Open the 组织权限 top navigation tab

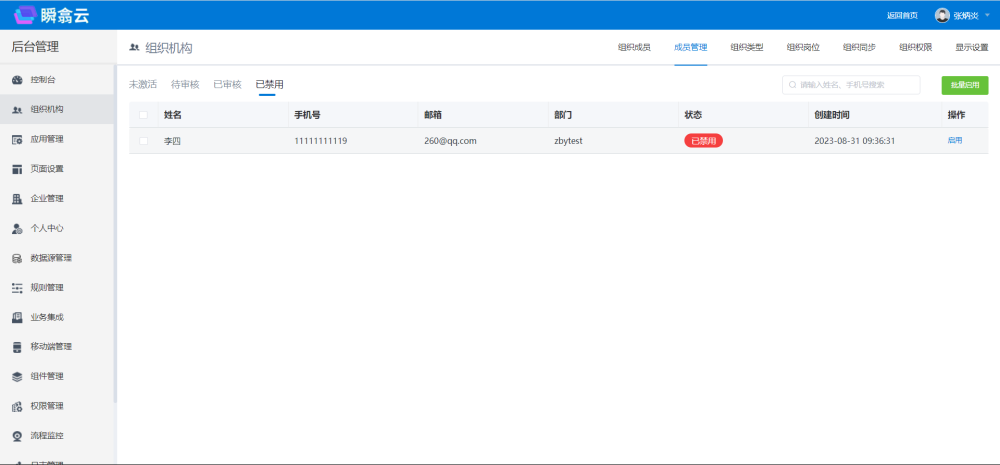pyautogui.click(x=915, y=47)
